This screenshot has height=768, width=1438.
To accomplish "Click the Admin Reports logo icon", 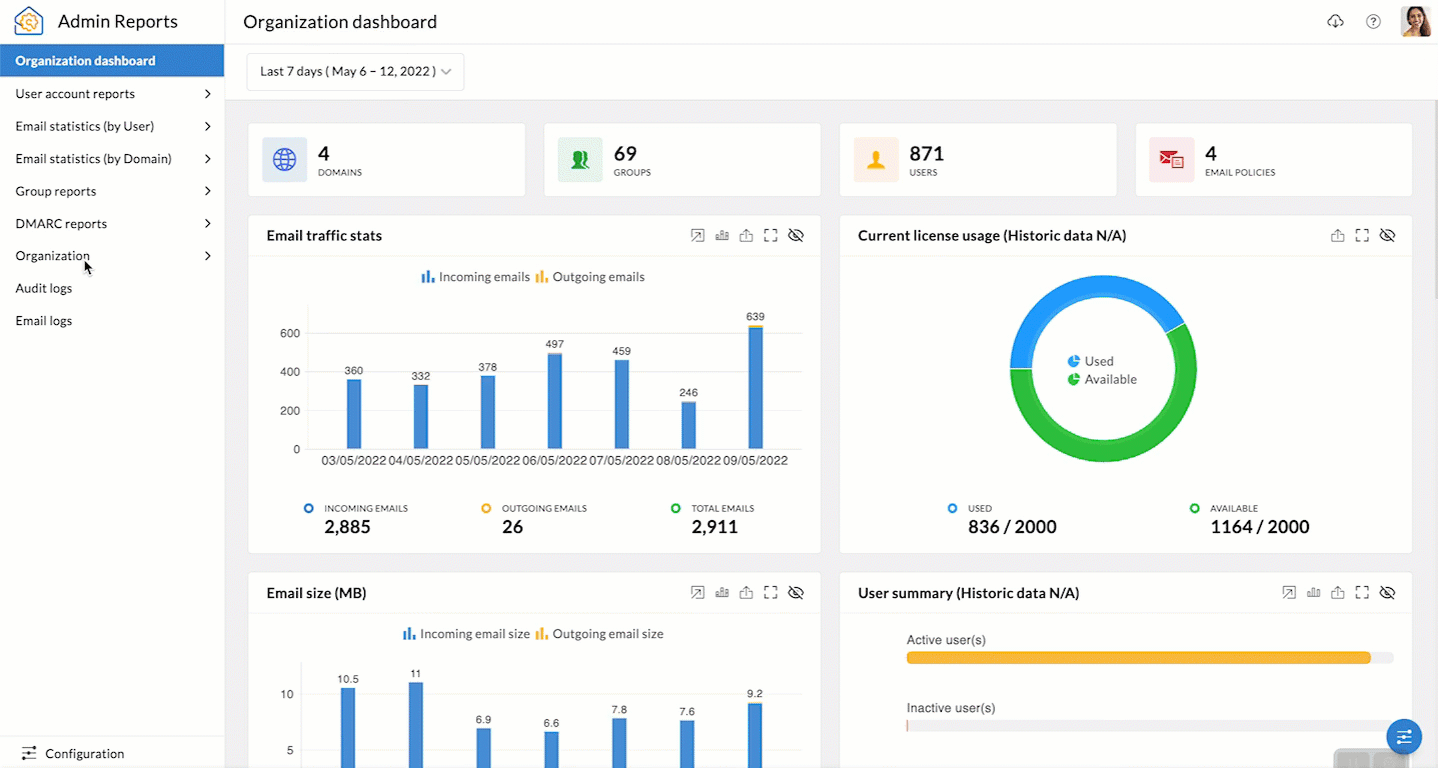I will tap(28, 20).
